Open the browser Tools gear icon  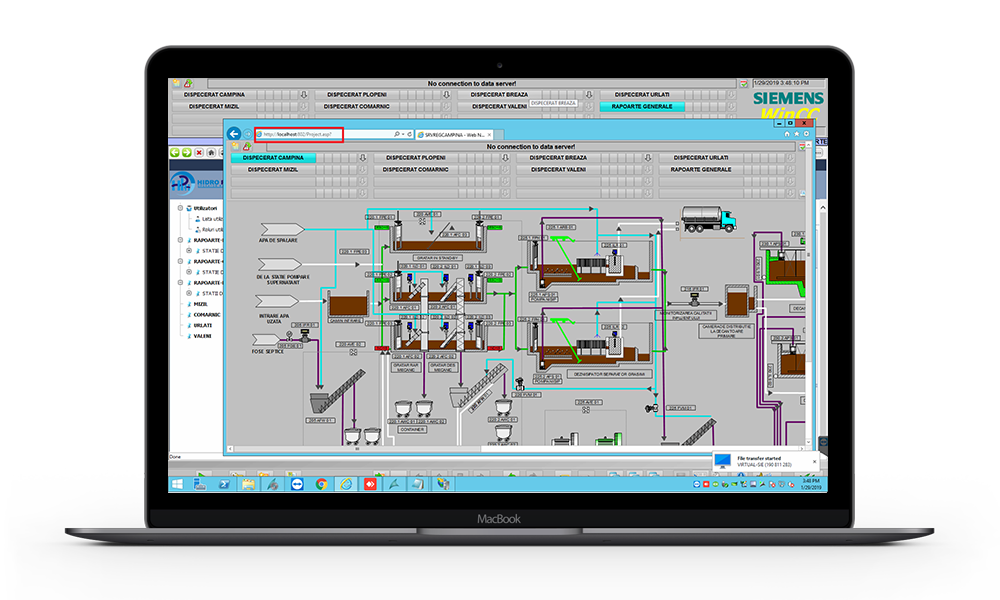point(806,134)
